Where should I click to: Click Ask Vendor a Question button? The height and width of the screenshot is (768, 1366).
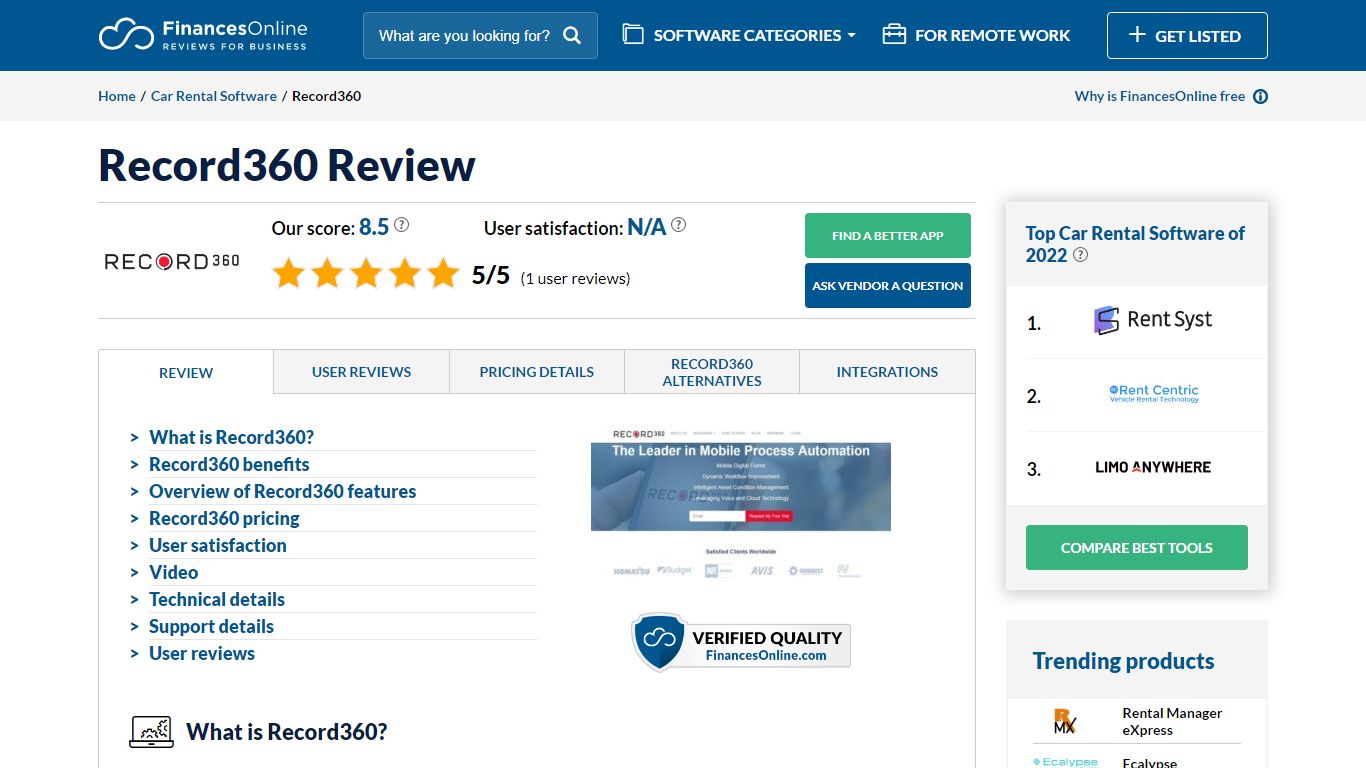[888, 285]
